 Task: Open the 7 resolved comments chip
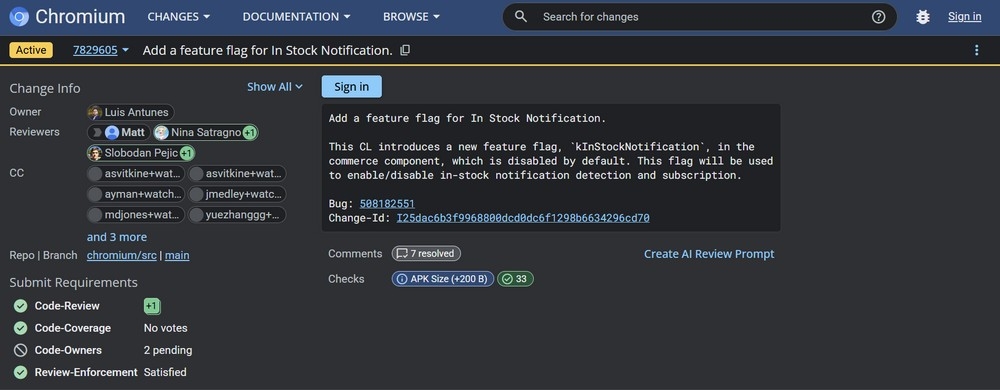pos(426,254)
